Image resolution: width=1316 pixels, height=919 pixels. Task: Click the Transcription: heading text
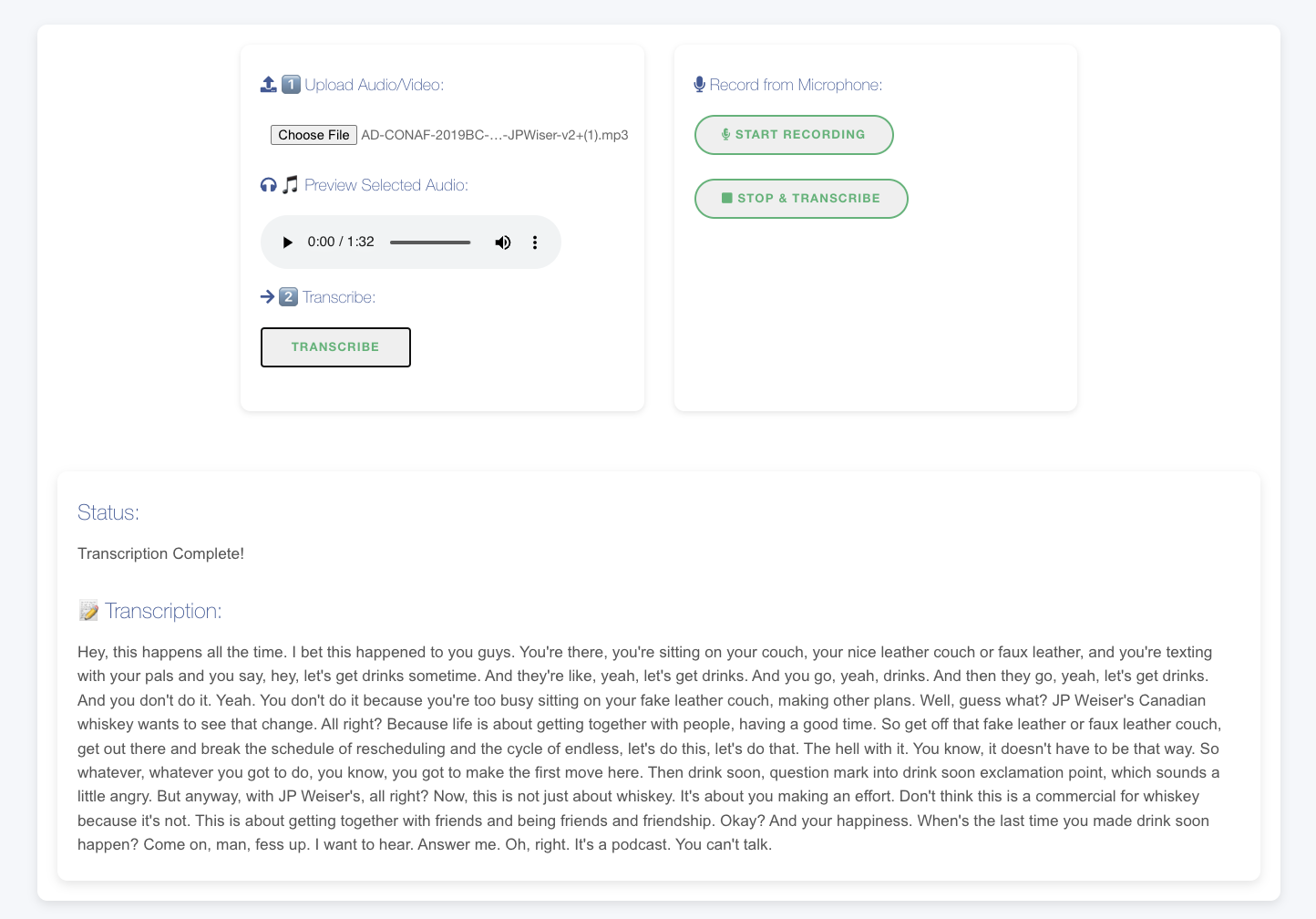163,611
